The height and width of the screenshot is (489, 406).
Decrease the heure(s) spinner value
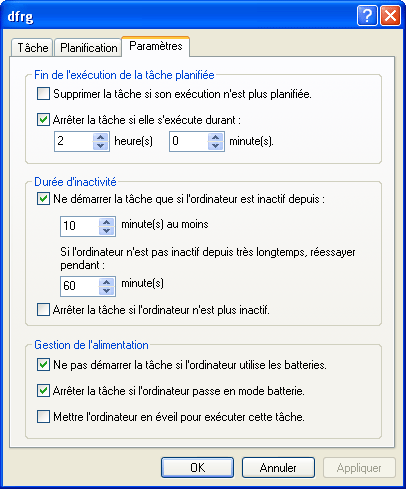coord(100,146)
